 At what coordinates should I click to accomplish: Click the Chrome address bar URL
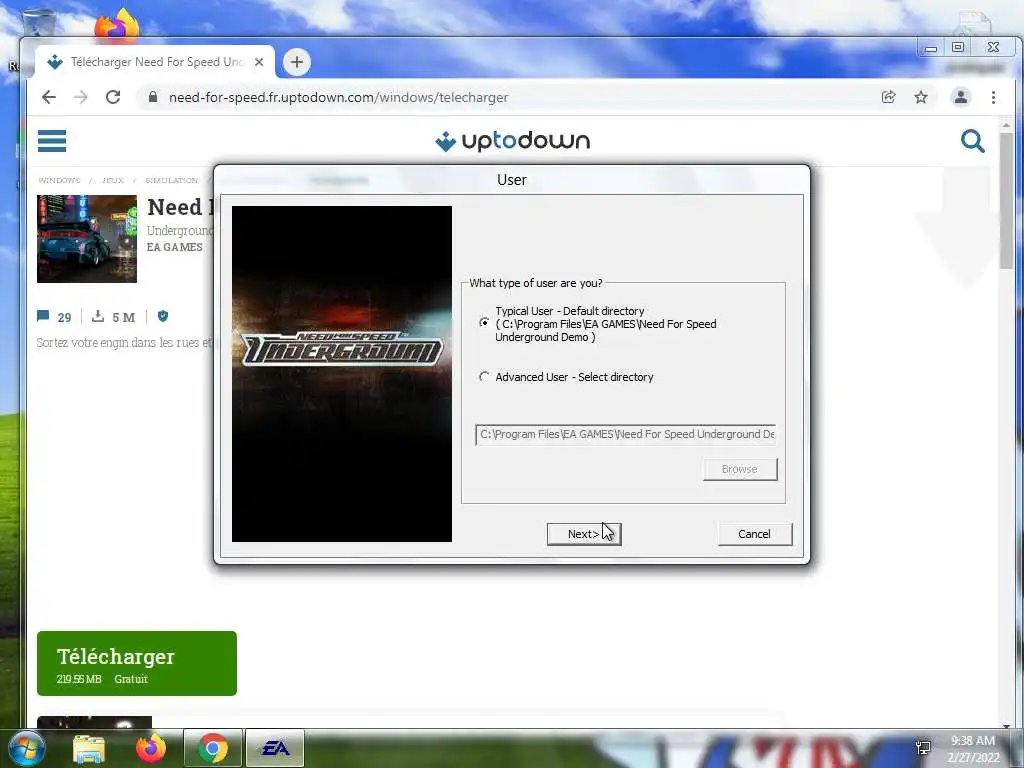click(x=338, y=97)
